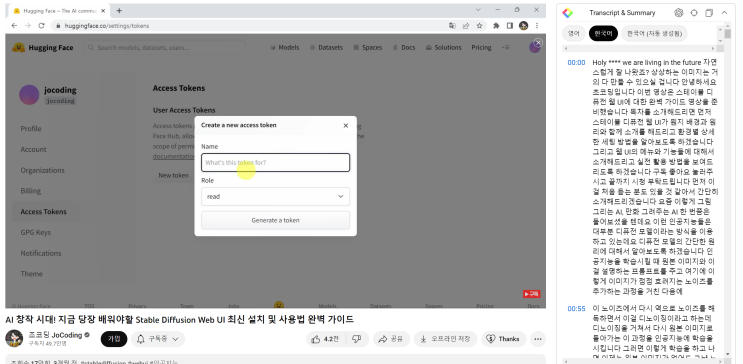Open the 공유 share button
743x364 pixels.
pos(391,339)
